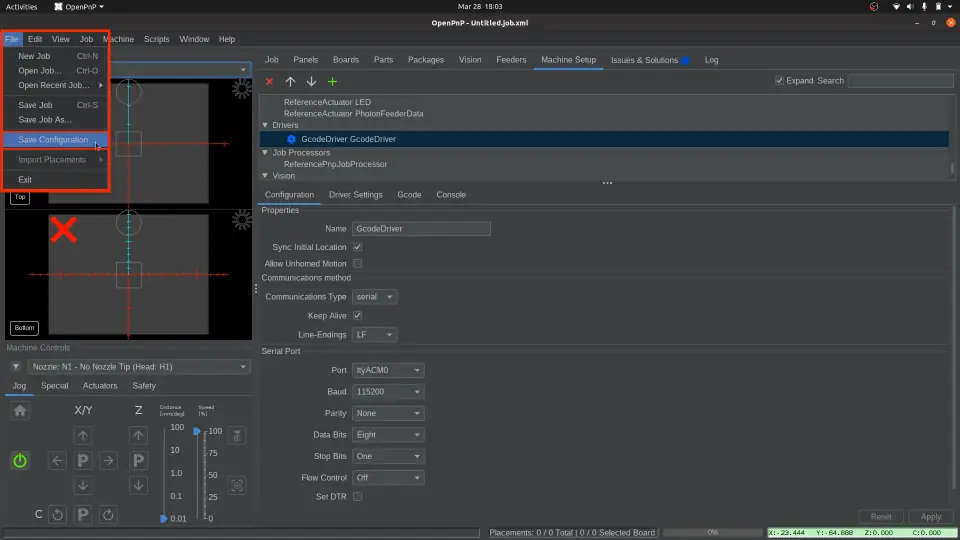Open Line-Endings dropdown
Viewport: 960px width, 540px height.
click(x=375, y=335)
